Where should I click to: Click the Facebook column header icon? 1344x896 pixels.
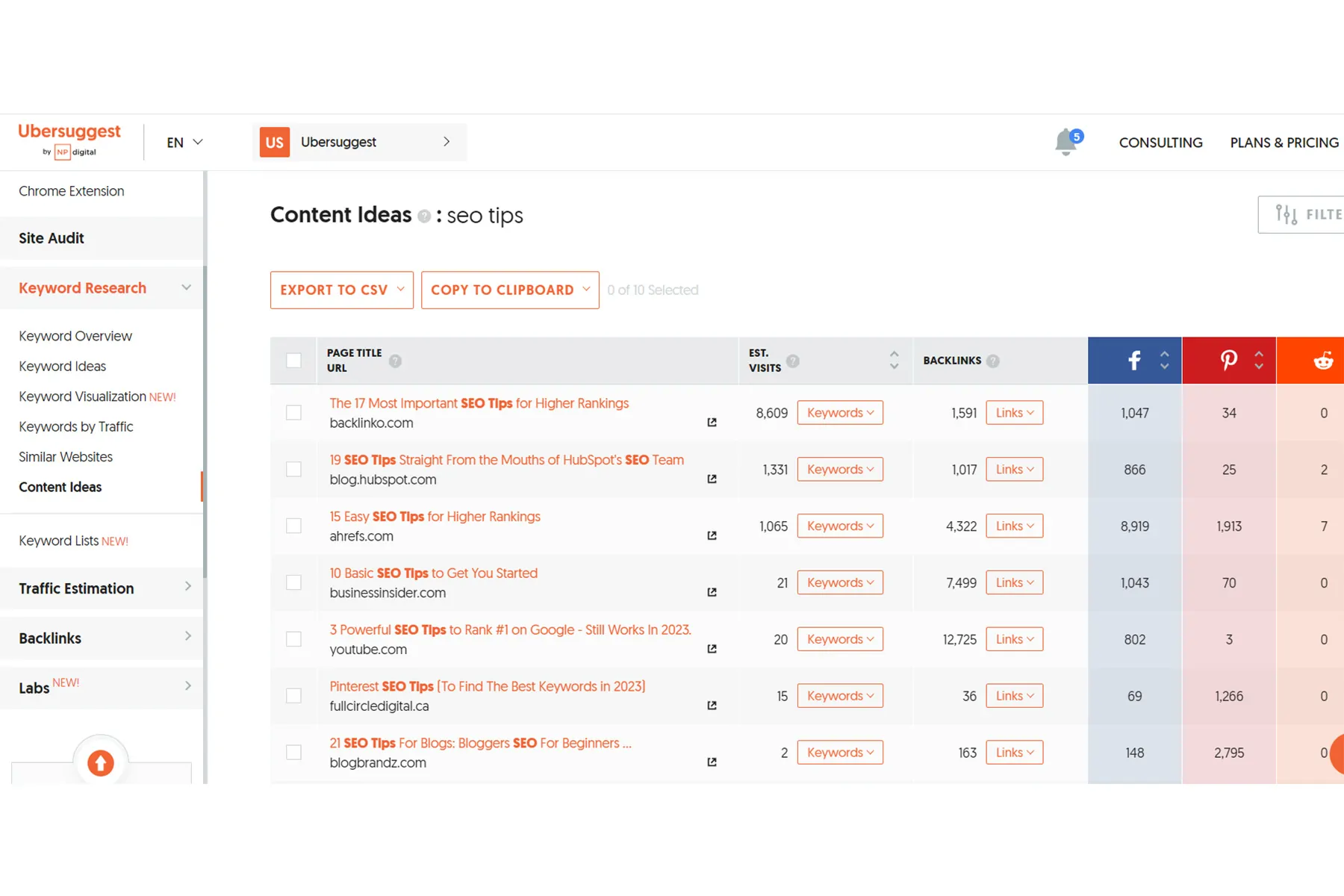pyautogui.click(x=1133, y=361)
